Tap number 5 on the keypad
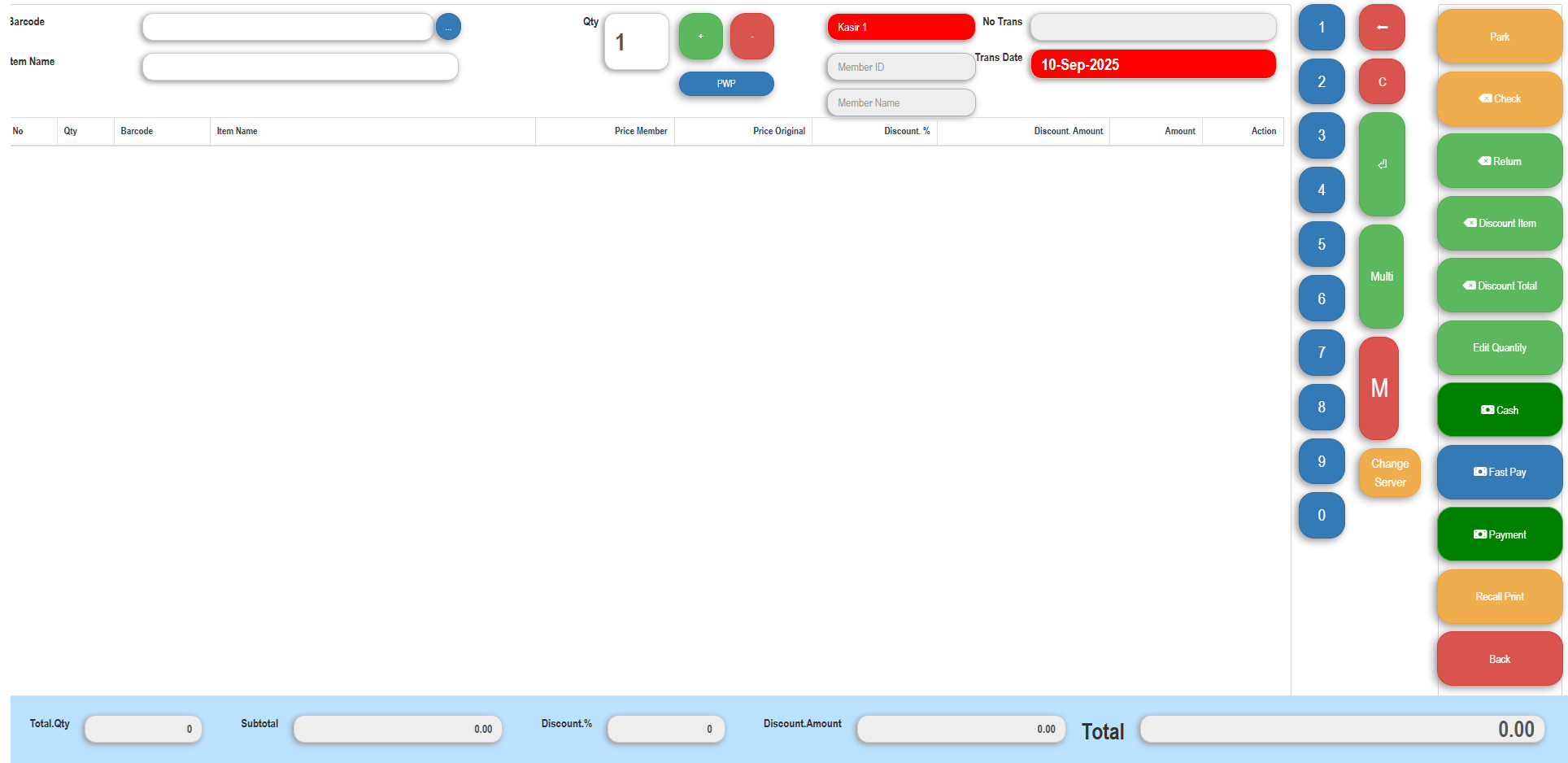The image size is (1568, 763). [1322, 244]
